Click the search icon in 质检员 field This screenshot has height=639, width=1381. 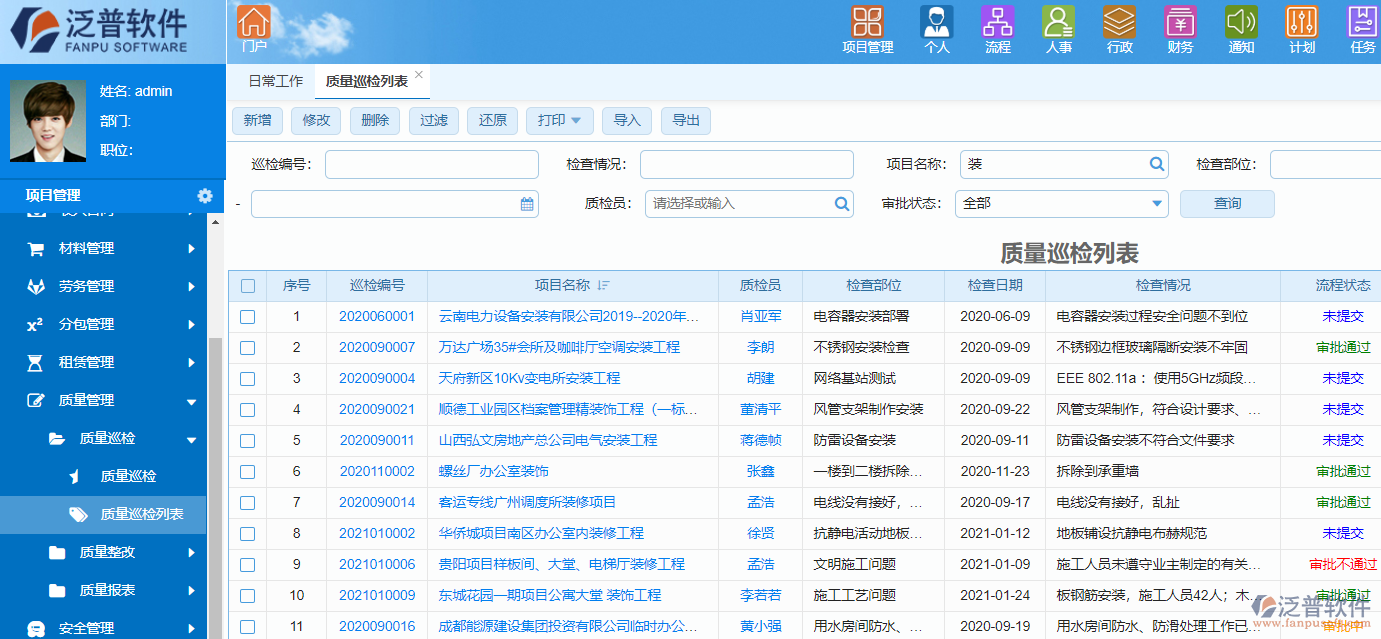[842, 203]
